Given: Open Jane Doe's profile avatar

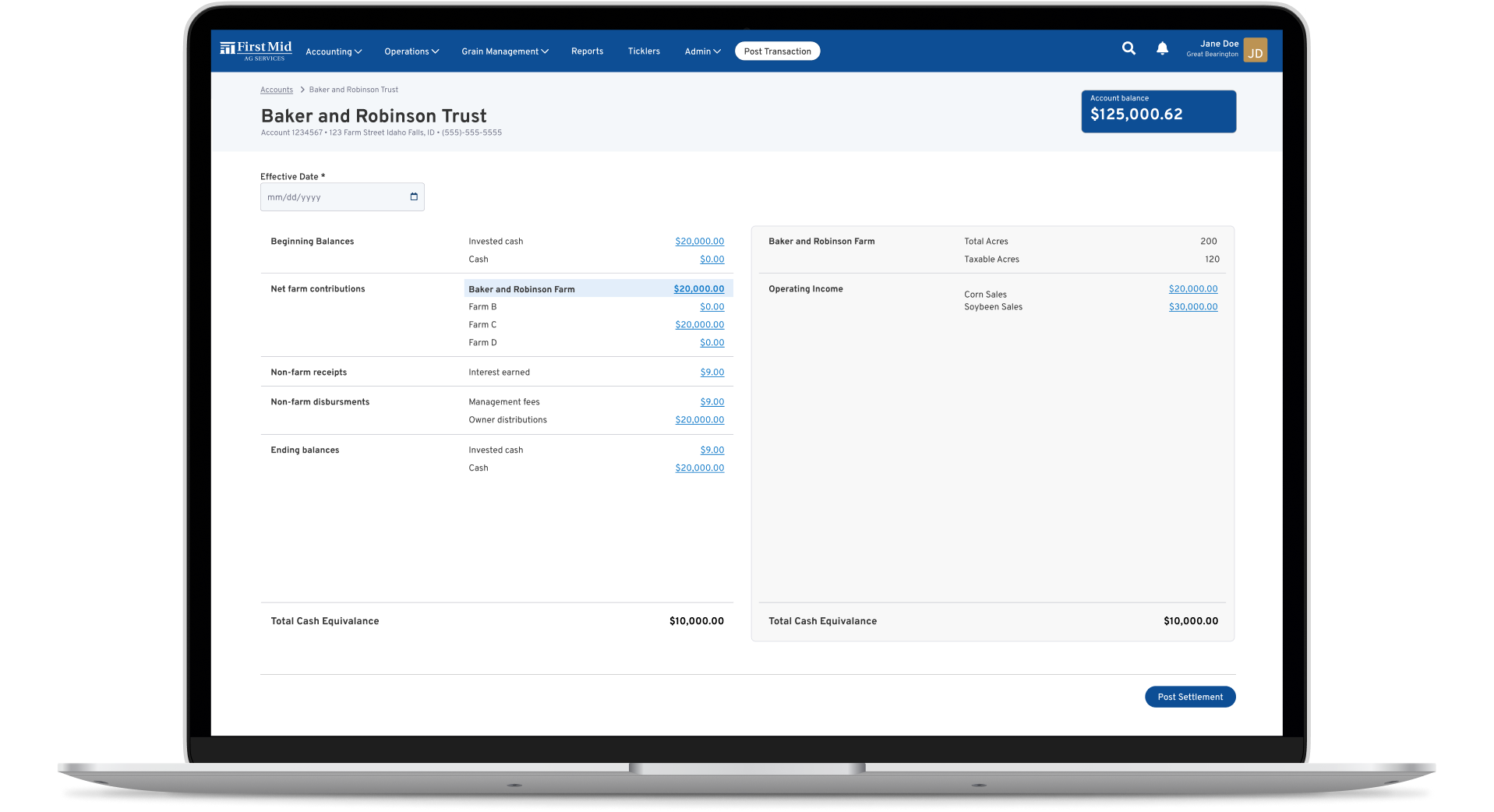Looking at the screenshot, I should point(1255,51).
